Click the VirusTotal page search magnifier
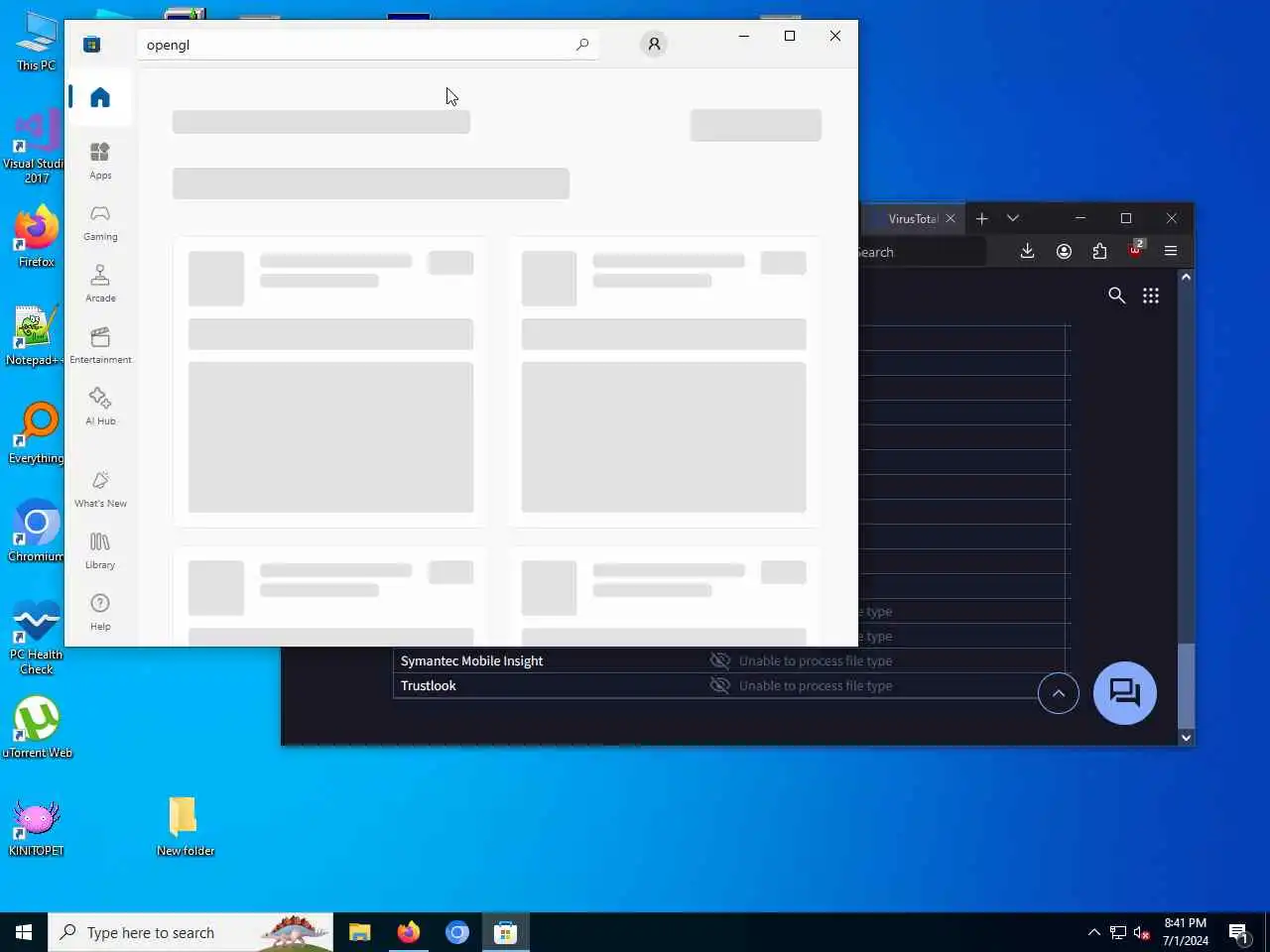The height and width of the screenshot is (952, 1270). [1116, 296]
